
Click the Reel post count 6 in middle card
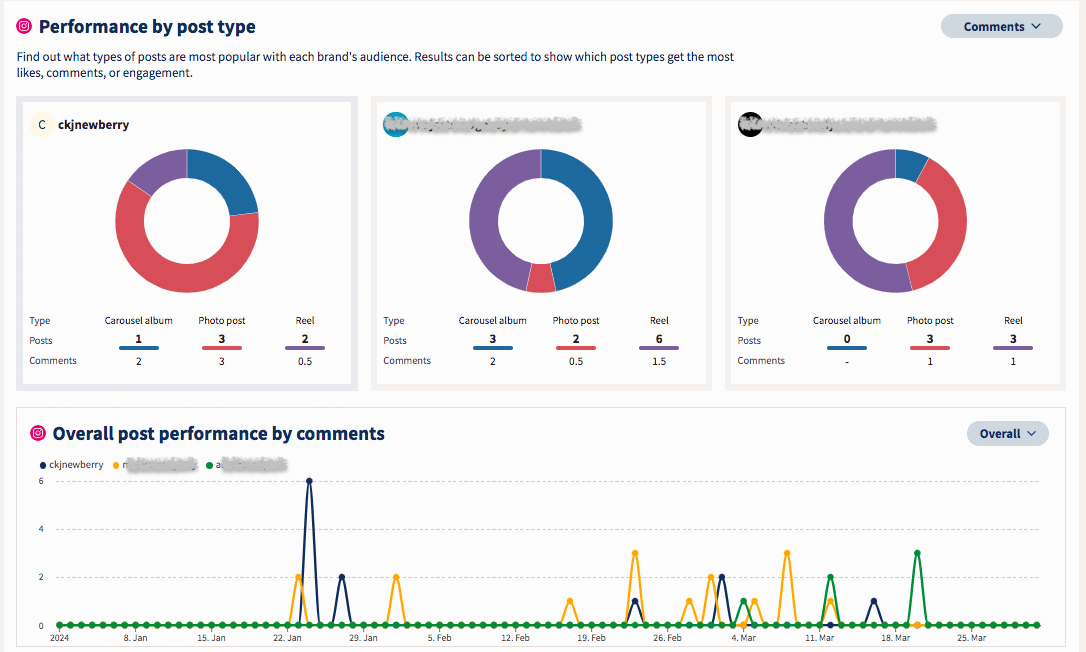(x=659, y=339)
